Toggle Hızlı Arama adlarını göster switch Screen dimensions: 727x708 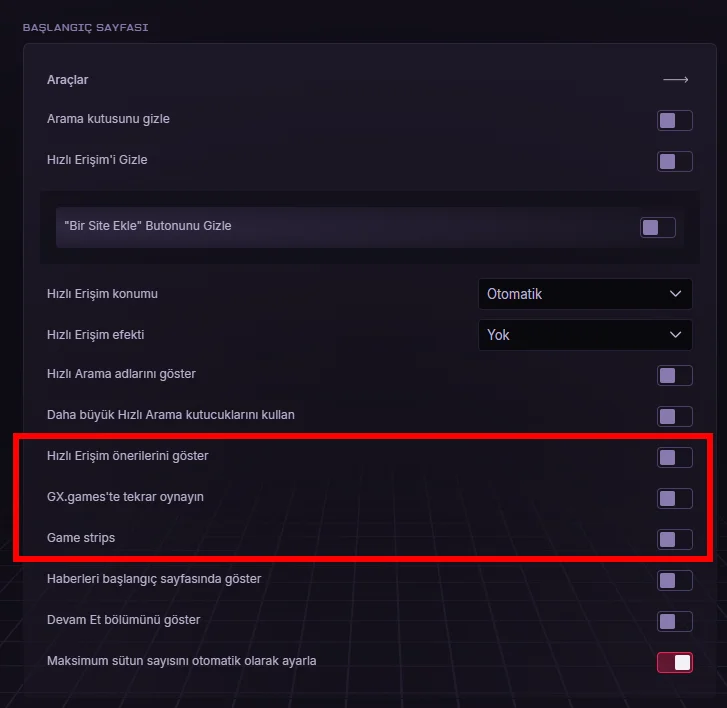point(675,376)
